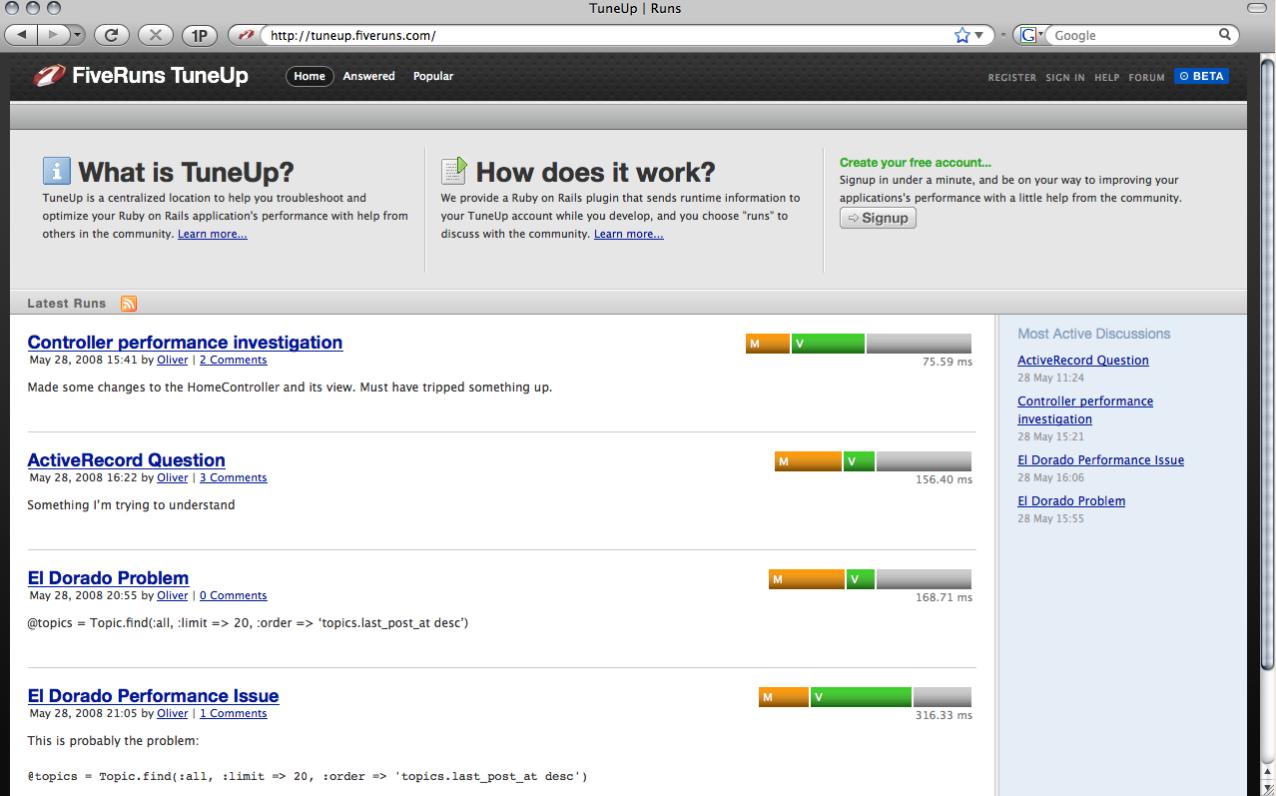Screen dimensions: 1276x796
Task: Switch to the Popular tab
Action: coord(433,76)
